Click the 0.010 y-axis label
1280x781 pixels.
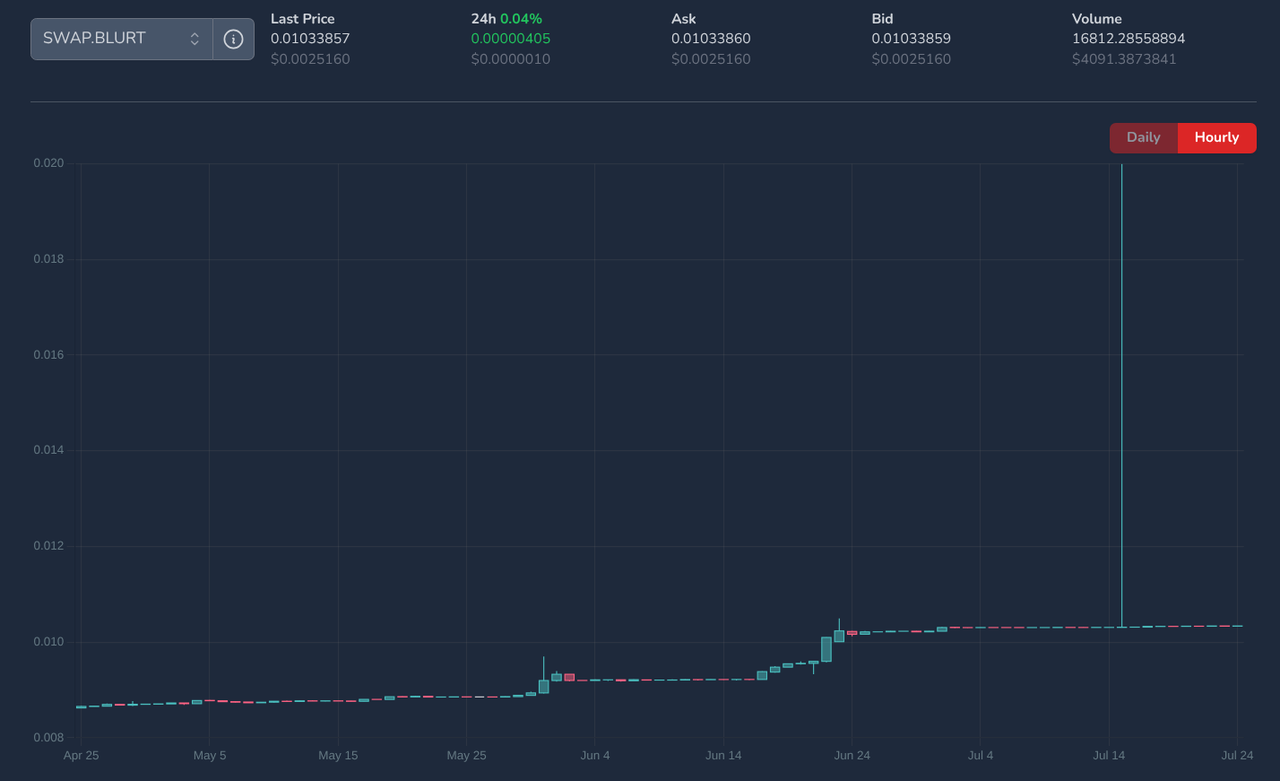48,642
